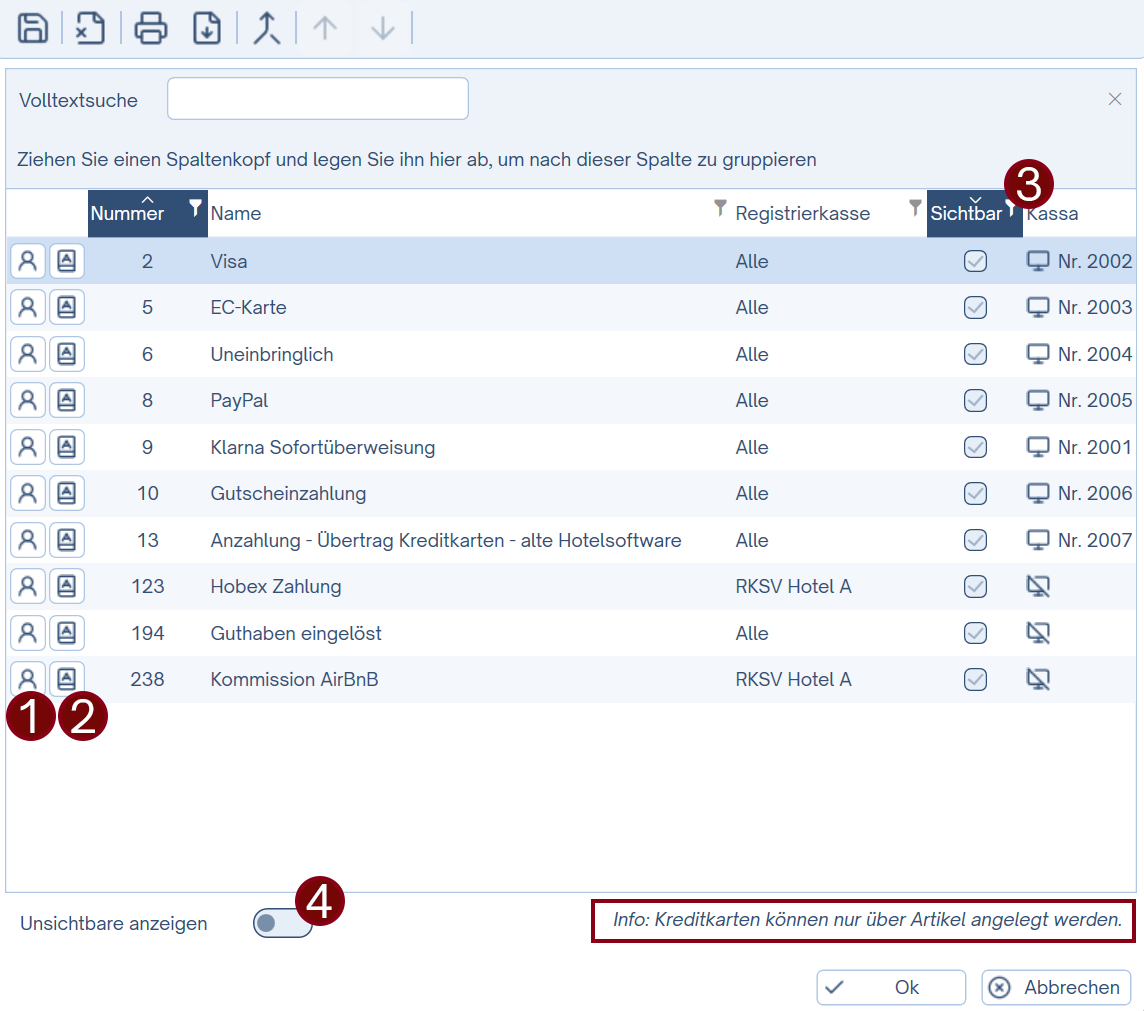Click the contact card icon in PayPal row
This screenshot has width=1144, height=1011.
pyautogui.click(x=67, y=400)
